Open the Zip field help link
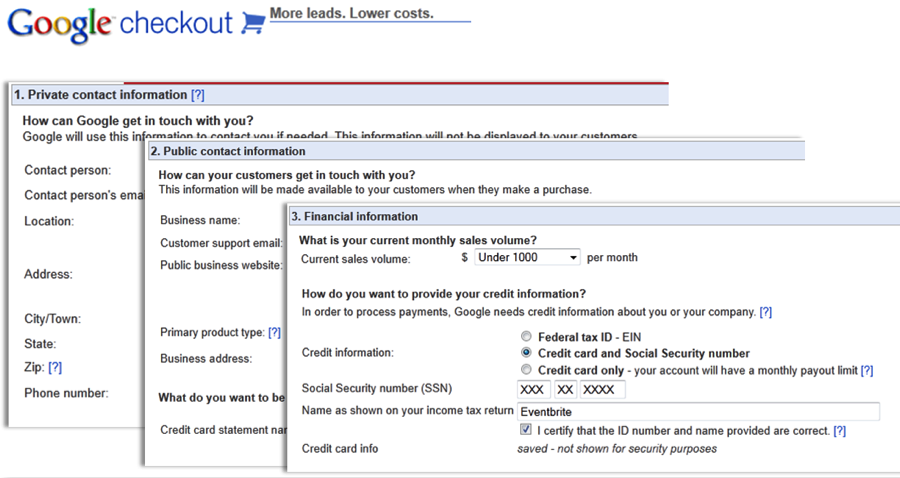This screenshot has width=900, height=478. click(x=55, y=367)
